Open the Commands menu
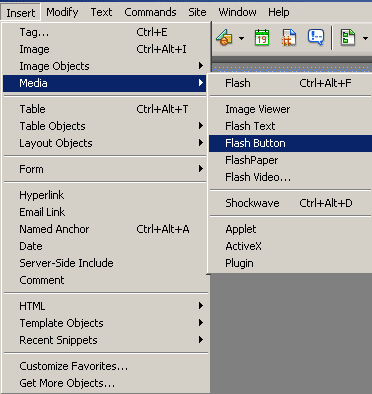The image size is (372, 394). (150, 12)
